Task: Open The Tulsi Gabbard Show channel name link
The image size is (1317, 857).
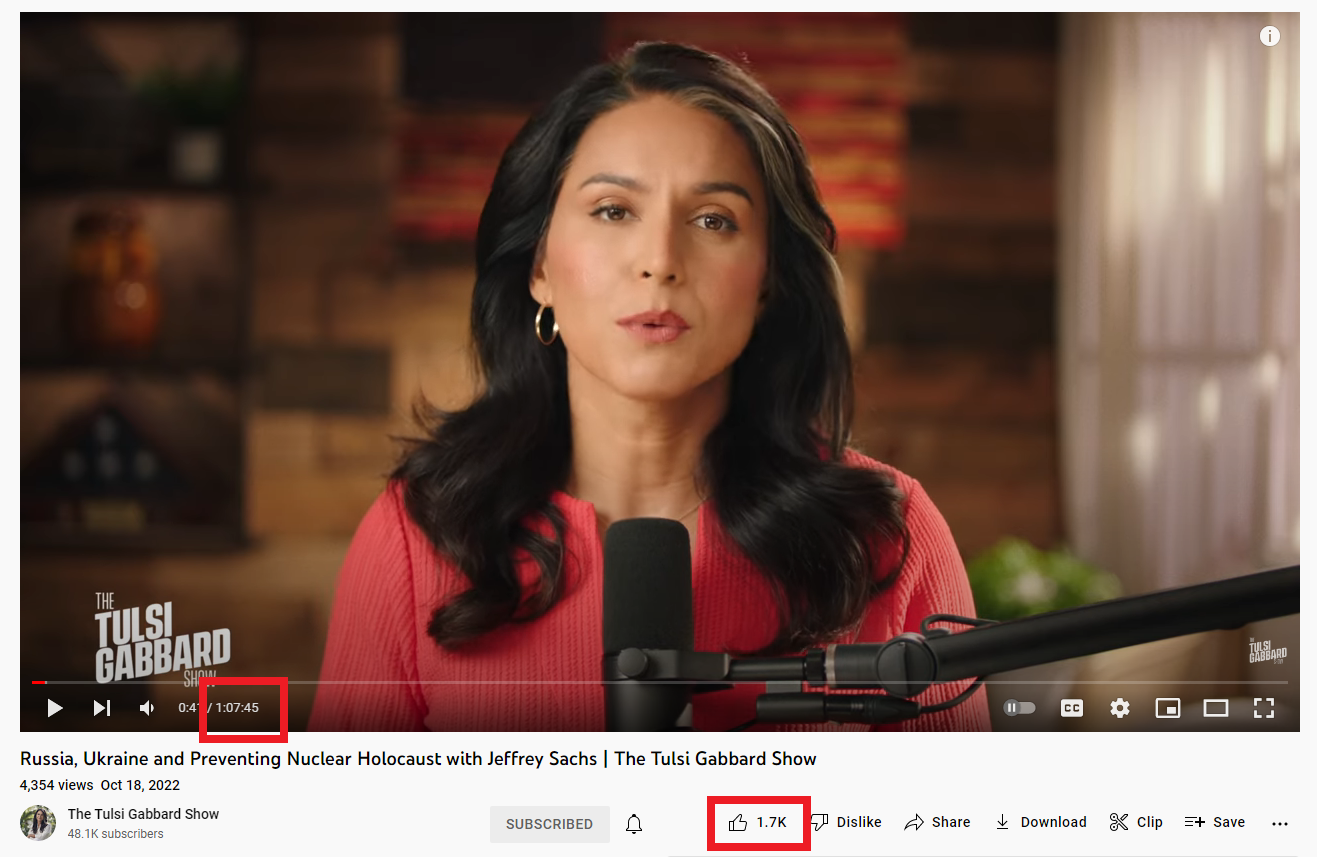Action: point(143,814)
